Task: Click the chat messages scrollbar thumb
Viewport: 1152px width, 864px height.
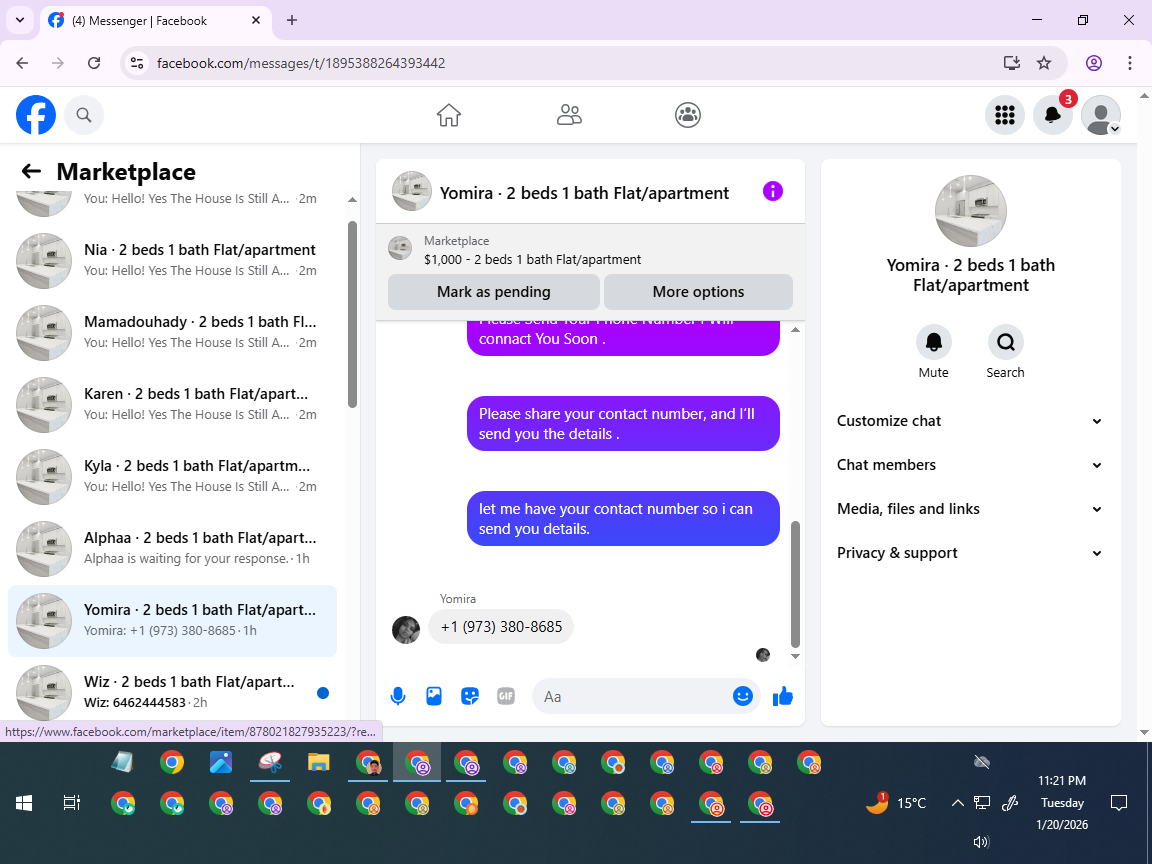Action: (795, 584)
